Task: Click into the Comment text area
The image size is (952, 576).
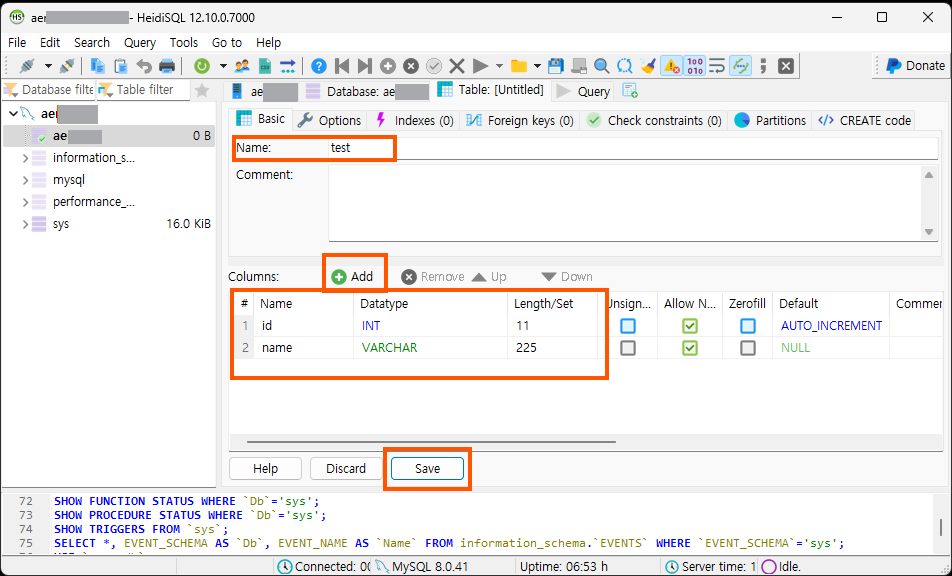Action: (625, 203)
